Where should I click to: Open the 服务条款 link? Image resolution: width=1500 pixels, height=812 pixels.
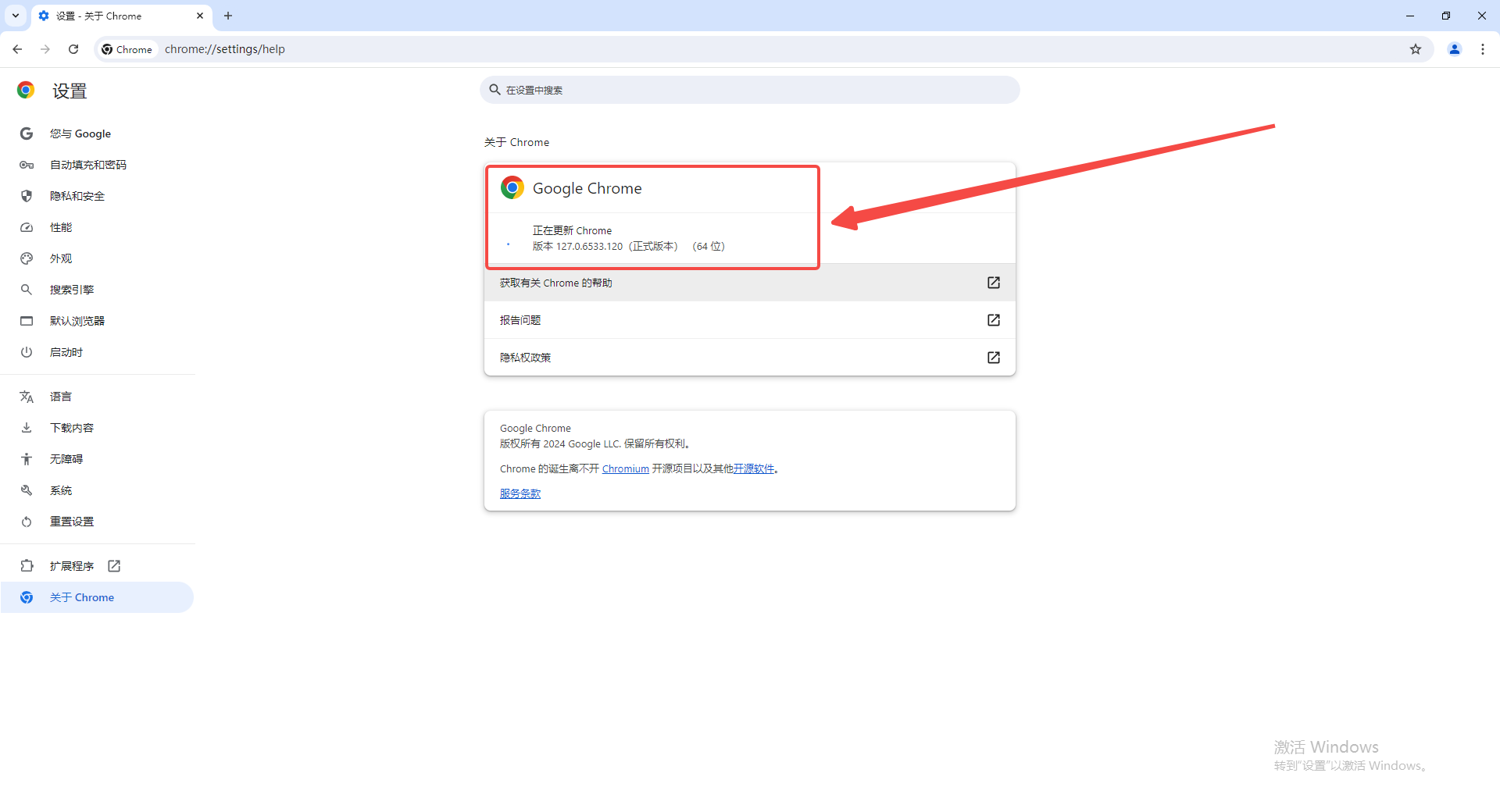520,493
